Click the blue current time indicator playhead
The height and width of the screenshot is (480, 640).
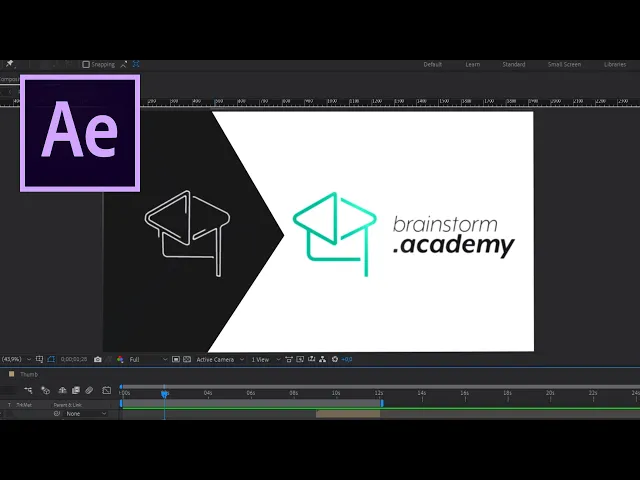[x=164, y=393]
